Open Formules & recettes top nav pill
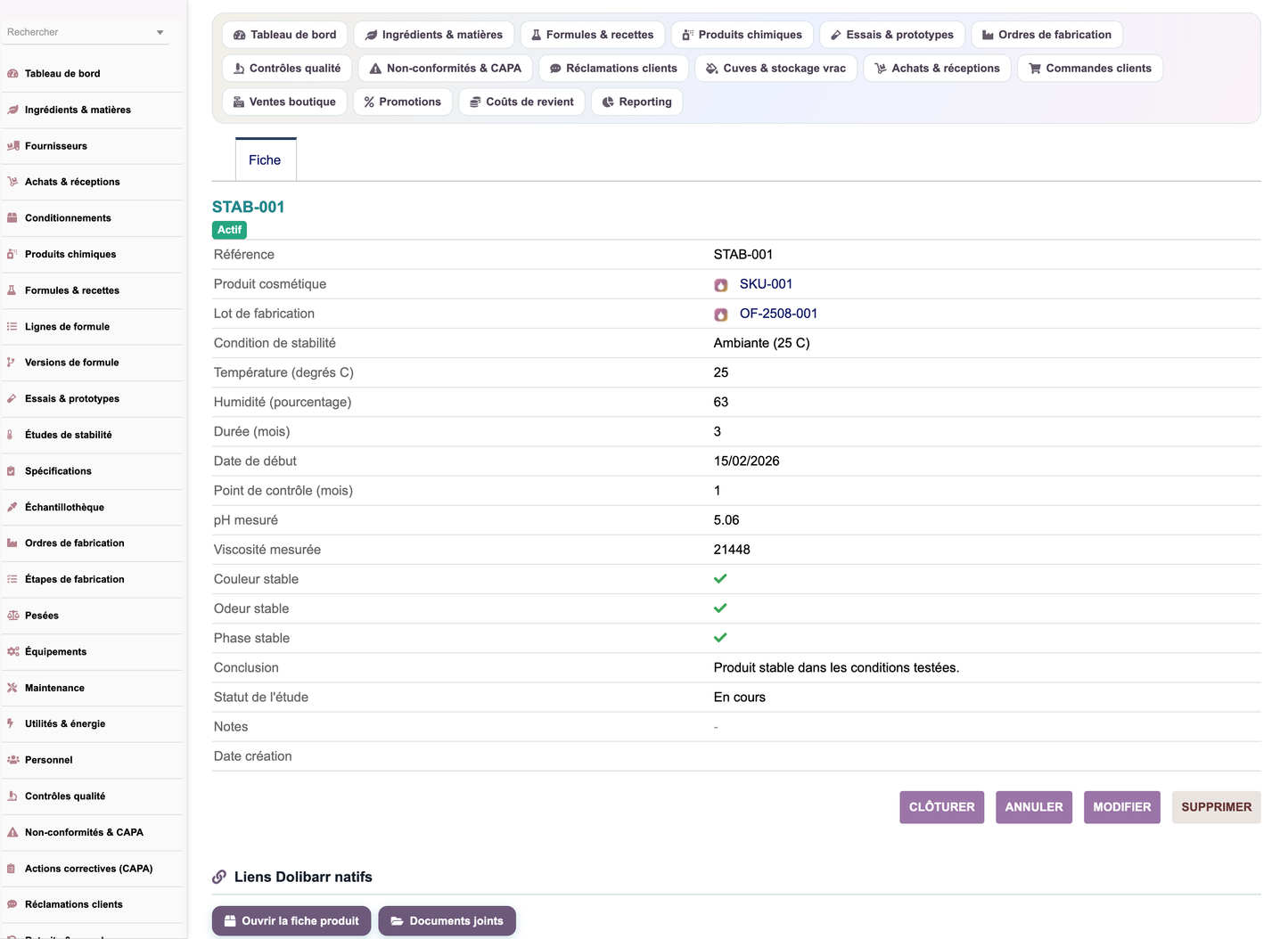The image size is (1288, 939). coord(593,35)
